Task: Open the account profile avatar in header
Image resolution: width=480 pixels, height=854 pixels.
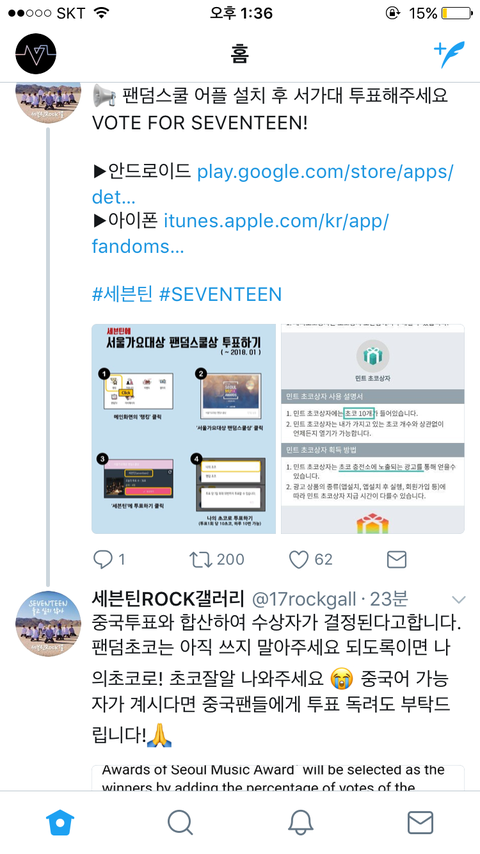Action: click(x=36, y=53)
